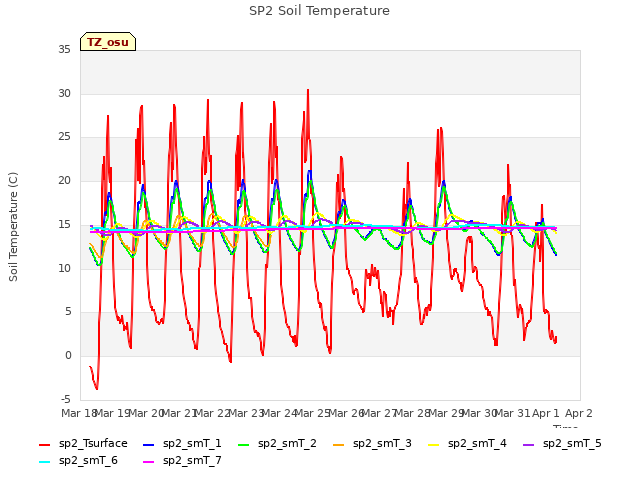Click the 0 y-axis tick label
Screen dimensions: 640x480
tap(68, 356)
